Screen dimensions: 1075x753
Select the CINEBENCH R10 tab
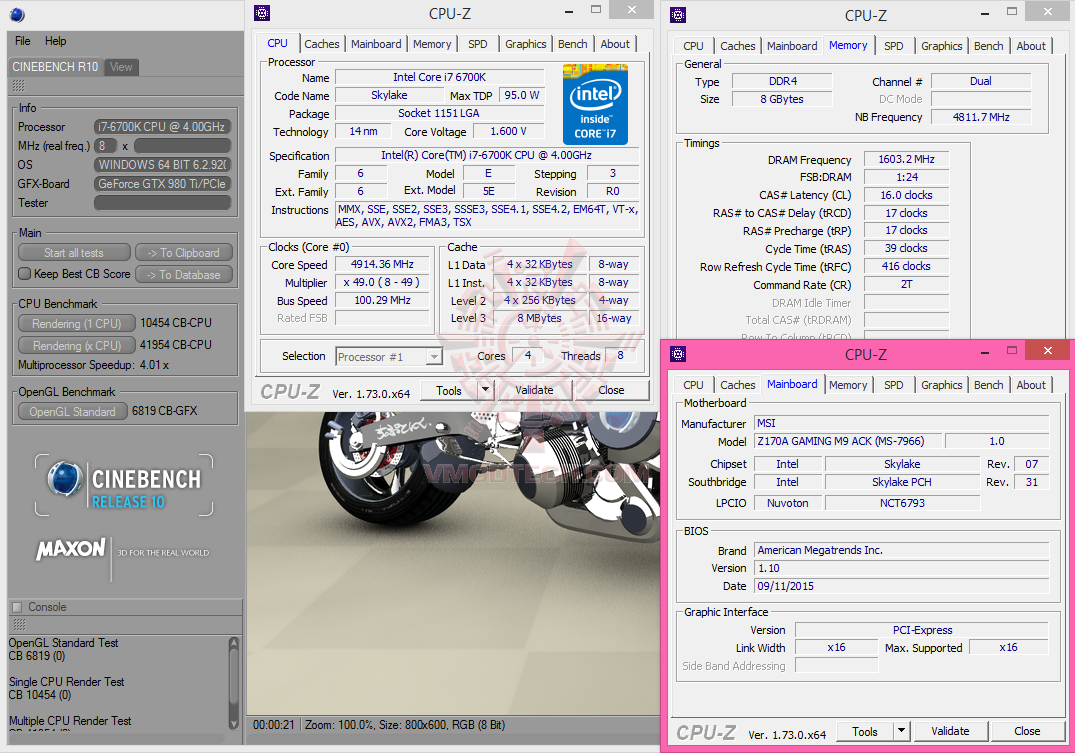pos(55,67)
